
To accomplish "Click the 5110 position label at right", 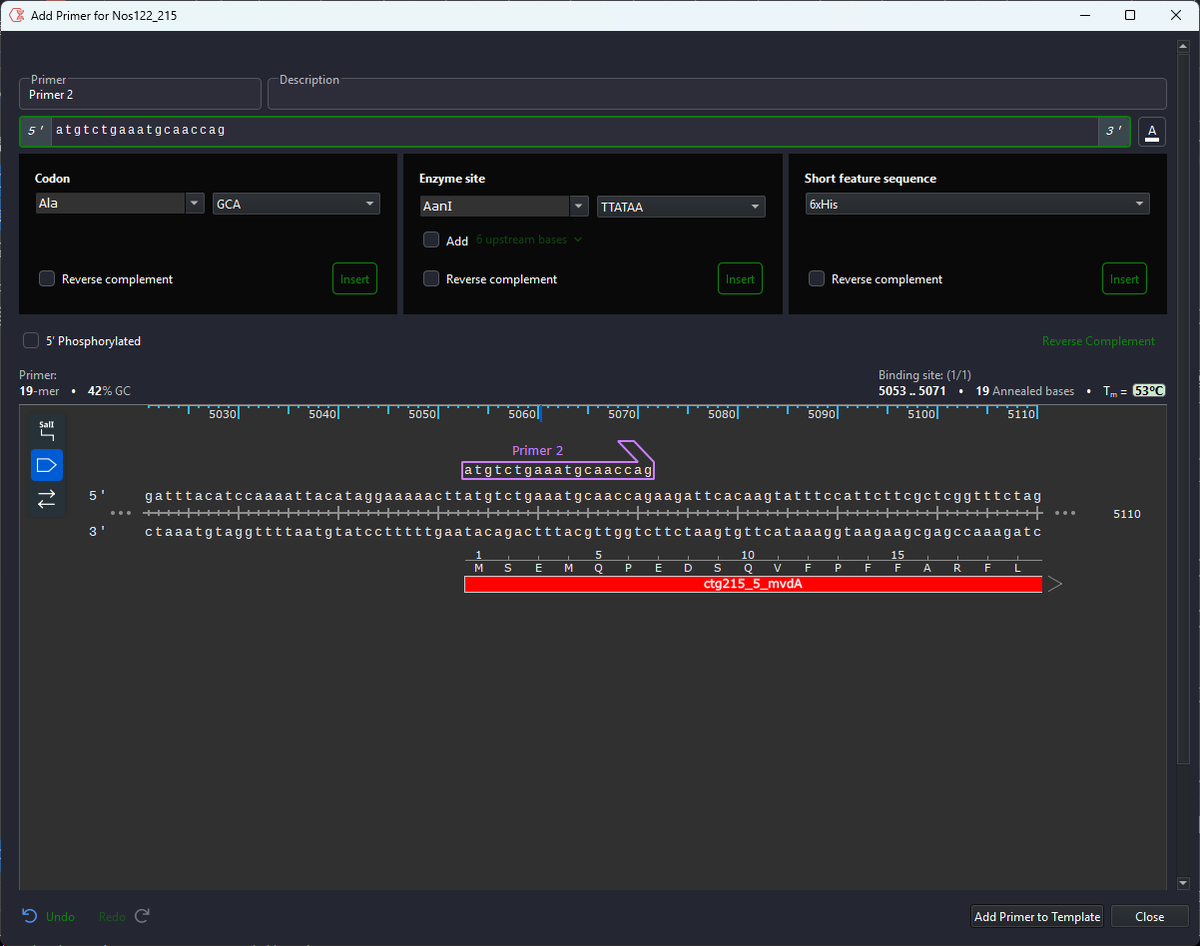I will click(x=1127, y=514).
